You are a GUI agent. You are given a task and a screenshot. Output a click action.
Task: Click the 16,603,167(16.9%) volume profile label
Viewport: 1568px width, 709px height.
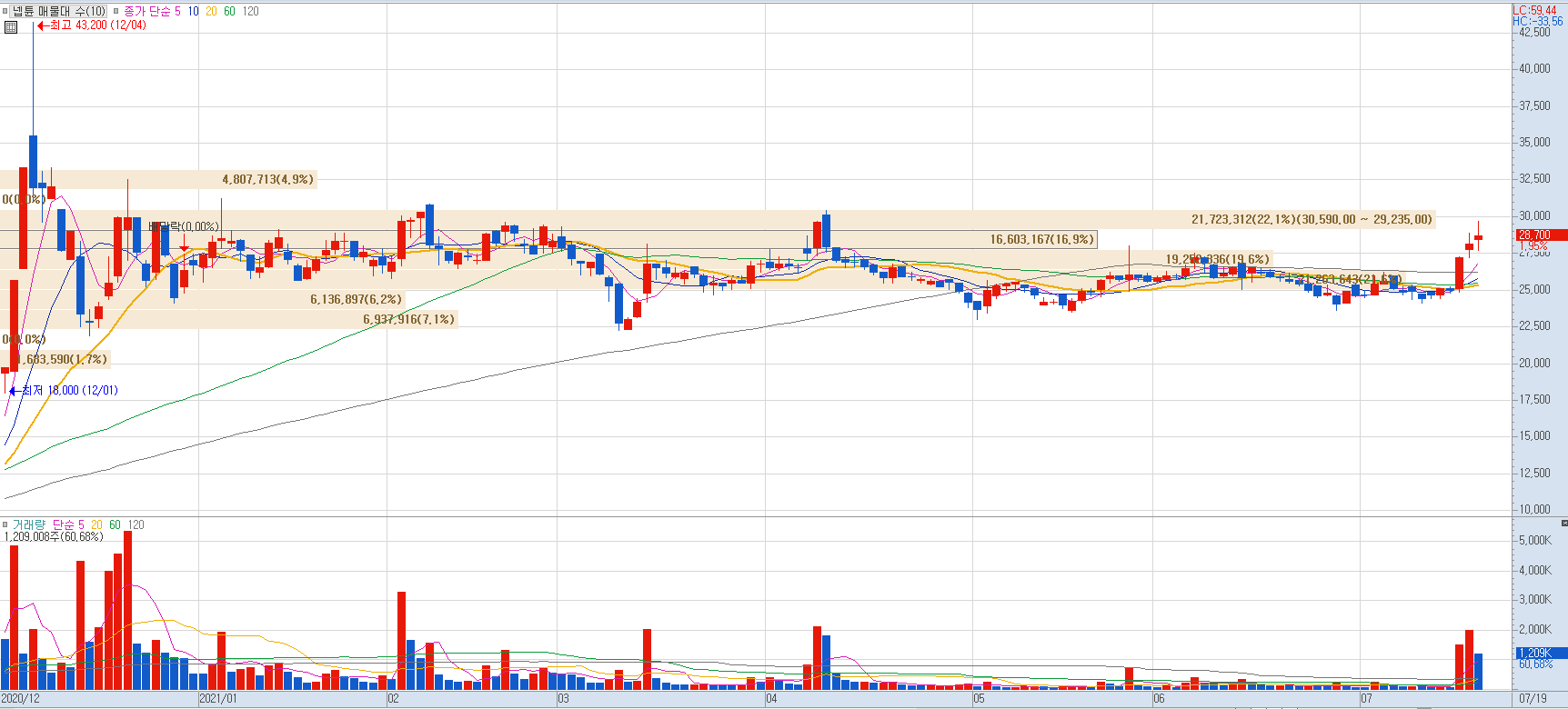point(1042,239)
